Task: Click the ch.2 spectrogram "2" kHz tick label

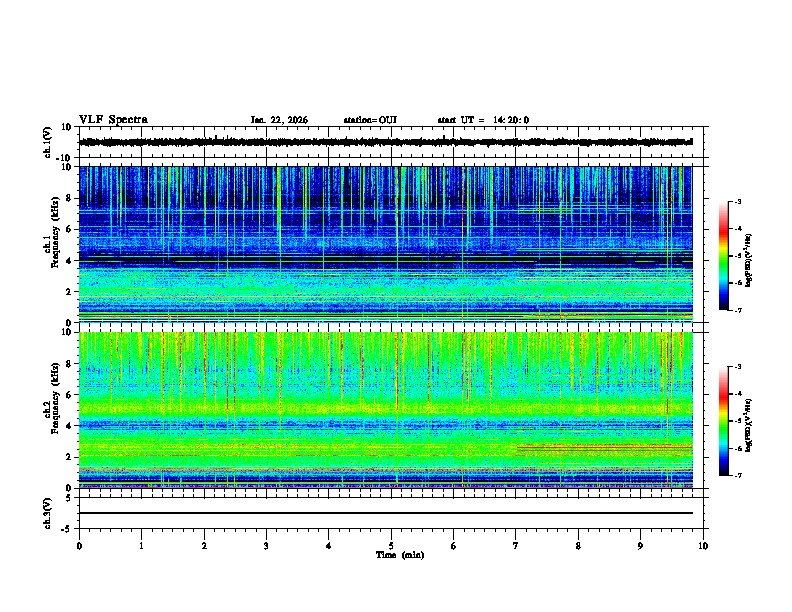Action: point(70,457)
